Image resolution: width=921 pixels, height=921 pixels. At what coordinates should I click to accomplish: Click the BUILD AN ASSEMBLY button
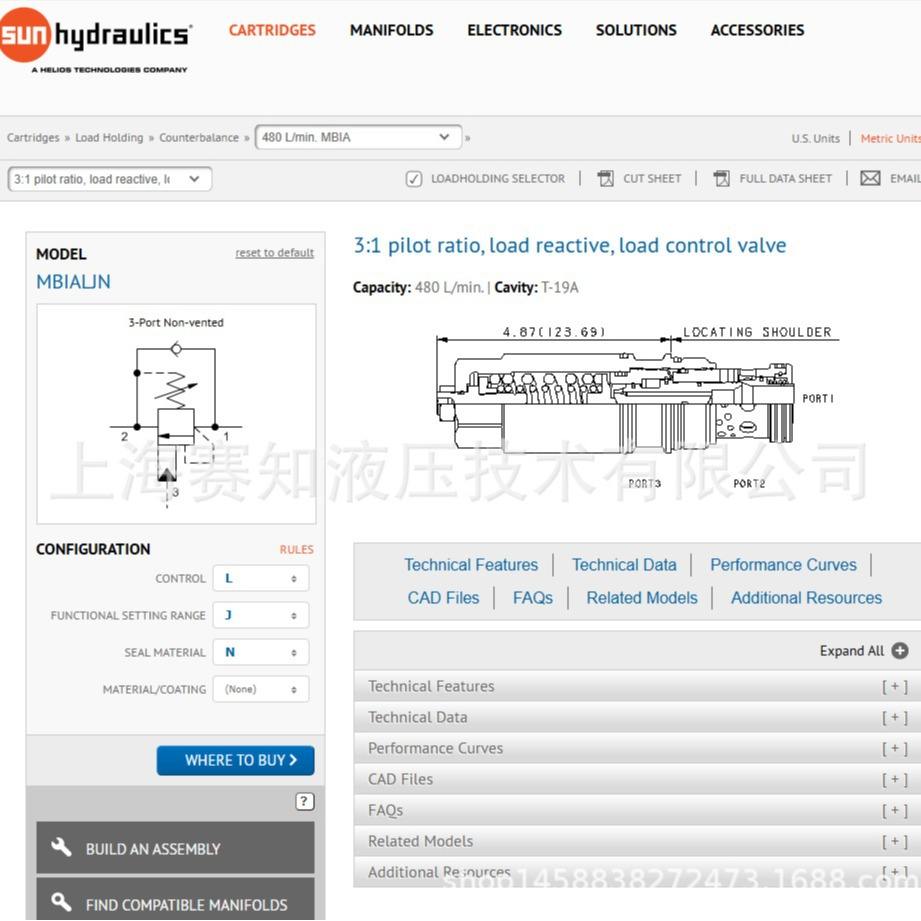pyautogui.click(x=175, y=848)
